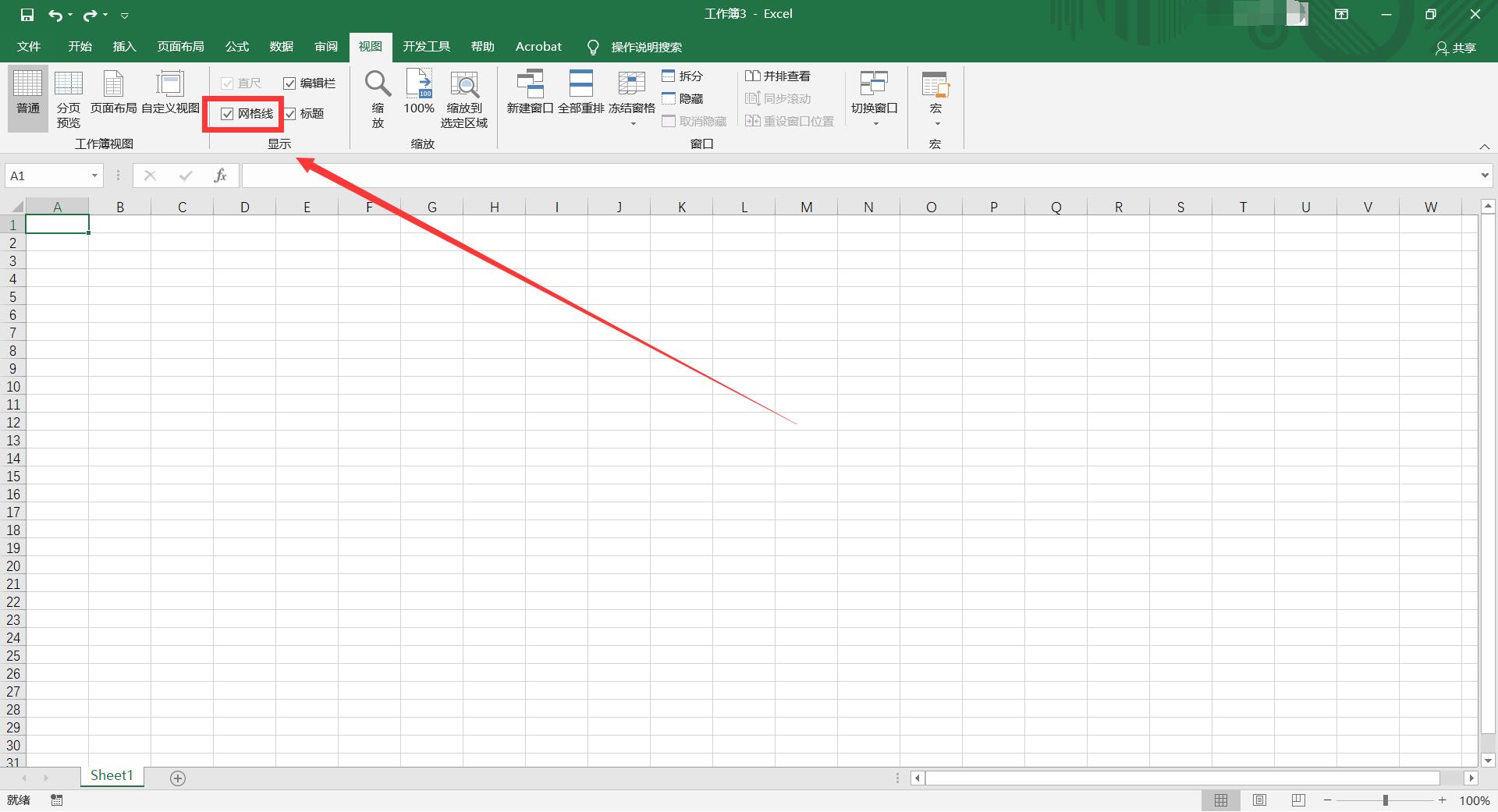Reset zoom with the 100% icon
This screenshot has height=812, width=1498.
click(419, 85)
